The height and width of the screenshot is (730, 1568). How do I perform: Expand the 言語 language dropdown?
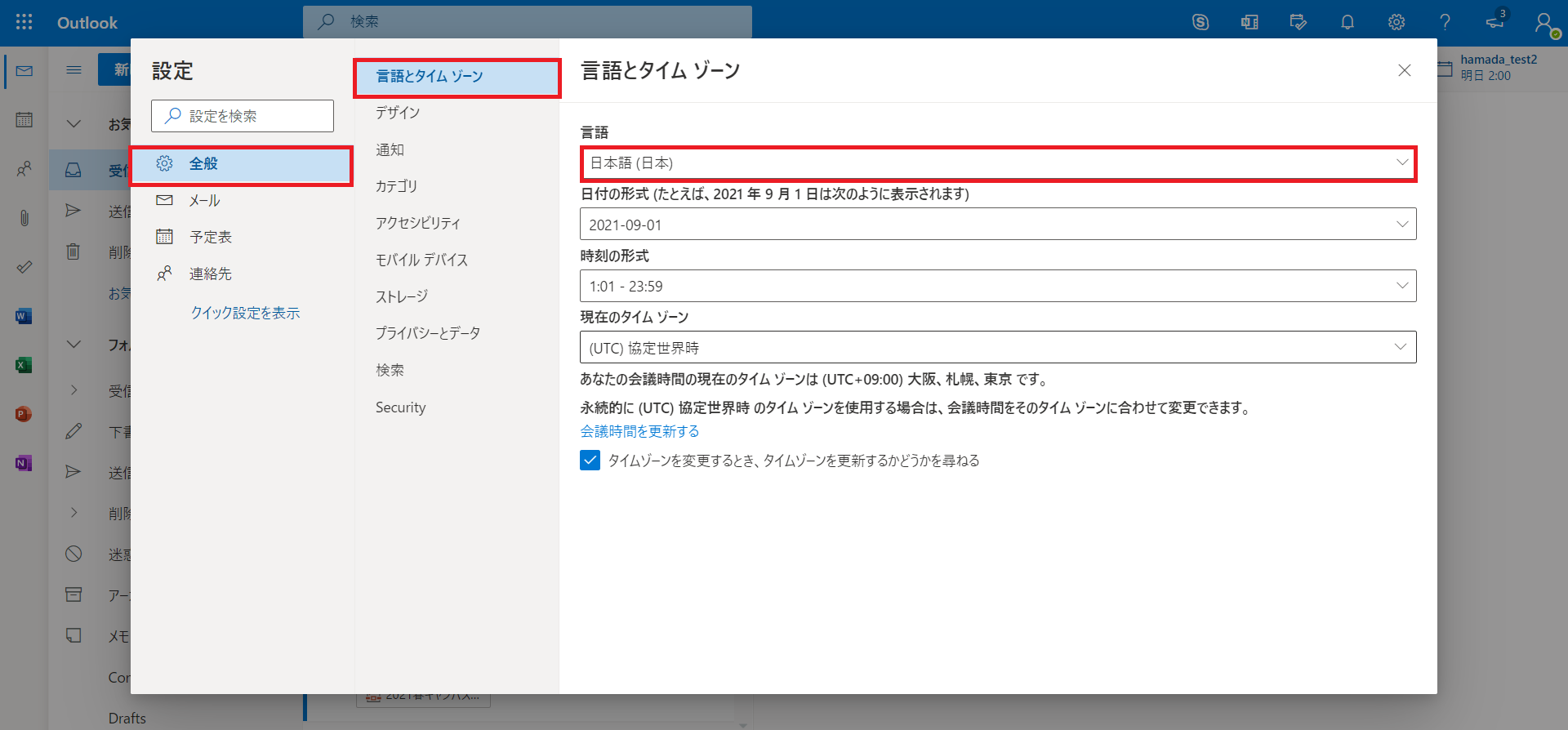pos(998,163)
